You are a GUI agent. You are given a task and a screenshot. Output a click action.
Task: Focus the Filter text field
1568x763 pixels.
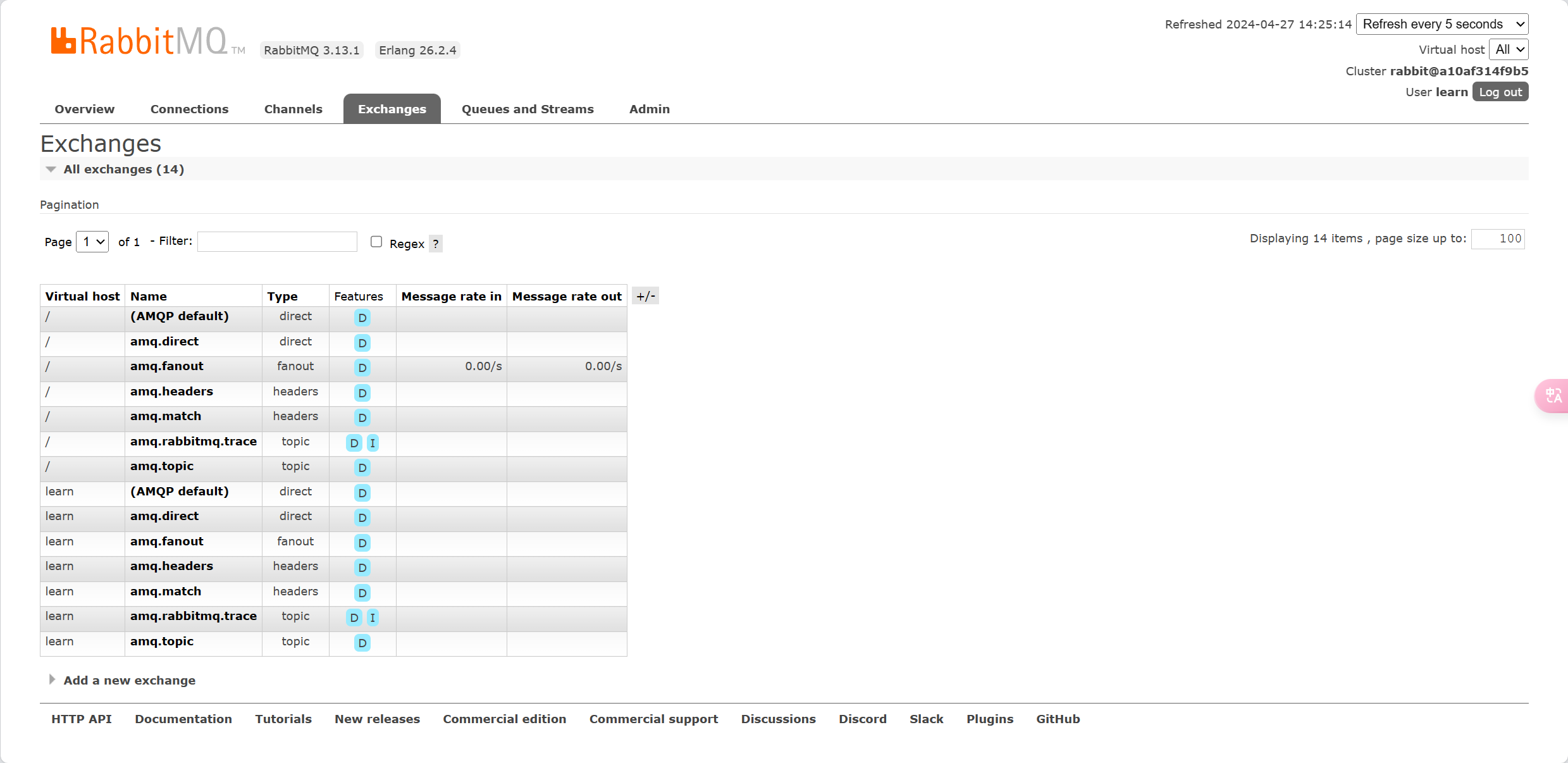tap(277, 242)
